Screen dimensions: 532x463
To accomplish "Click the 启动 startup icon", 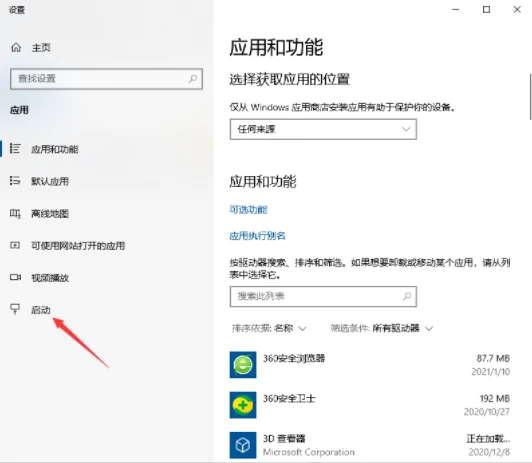I will point(15,309).
